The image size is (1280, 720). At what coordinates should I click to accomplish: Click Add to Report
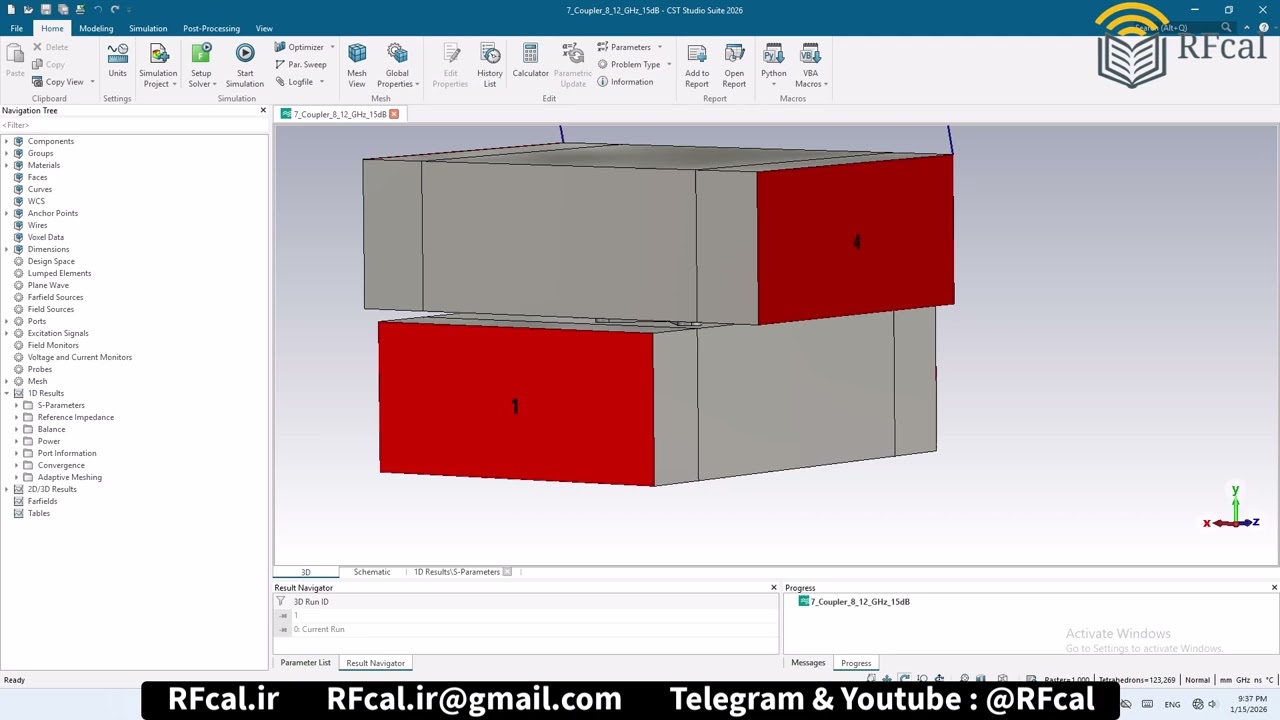[x=697, y=65]
